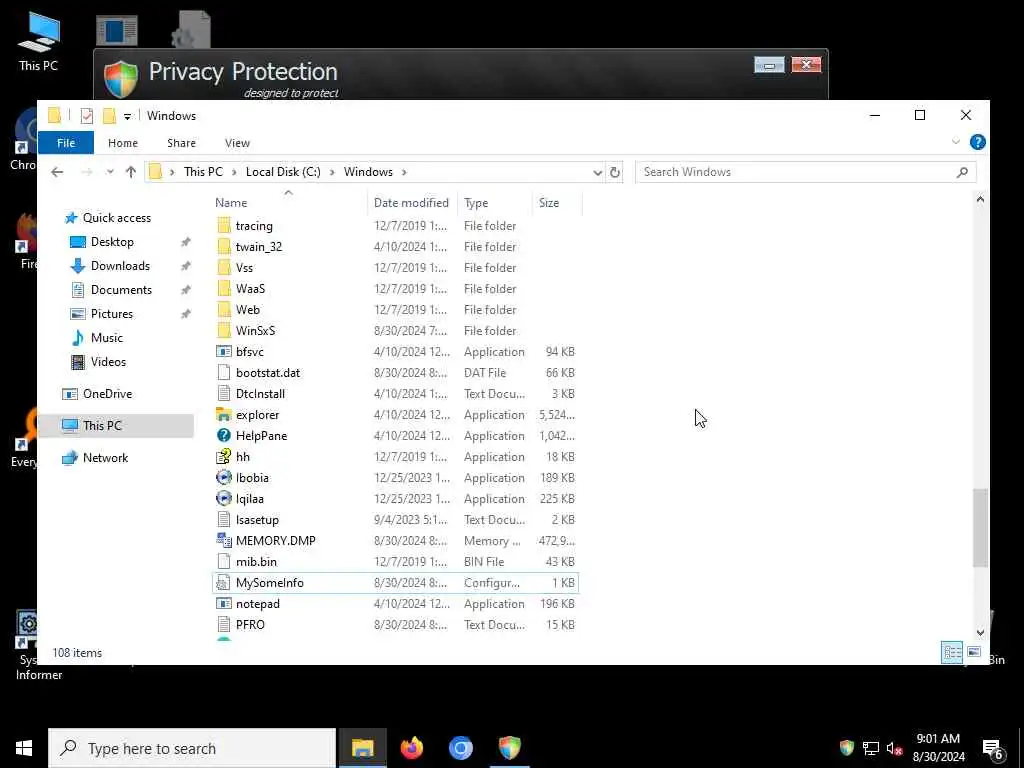
Task: Open the notification center icon
Action: [x=993, y=750]
